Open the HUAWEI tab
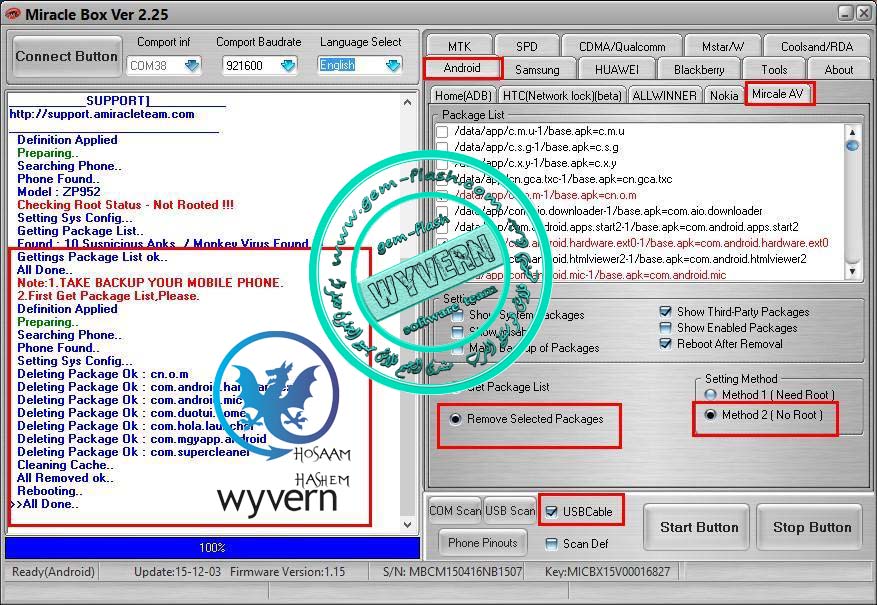This screenshot has width=877, height=605. 616,70
